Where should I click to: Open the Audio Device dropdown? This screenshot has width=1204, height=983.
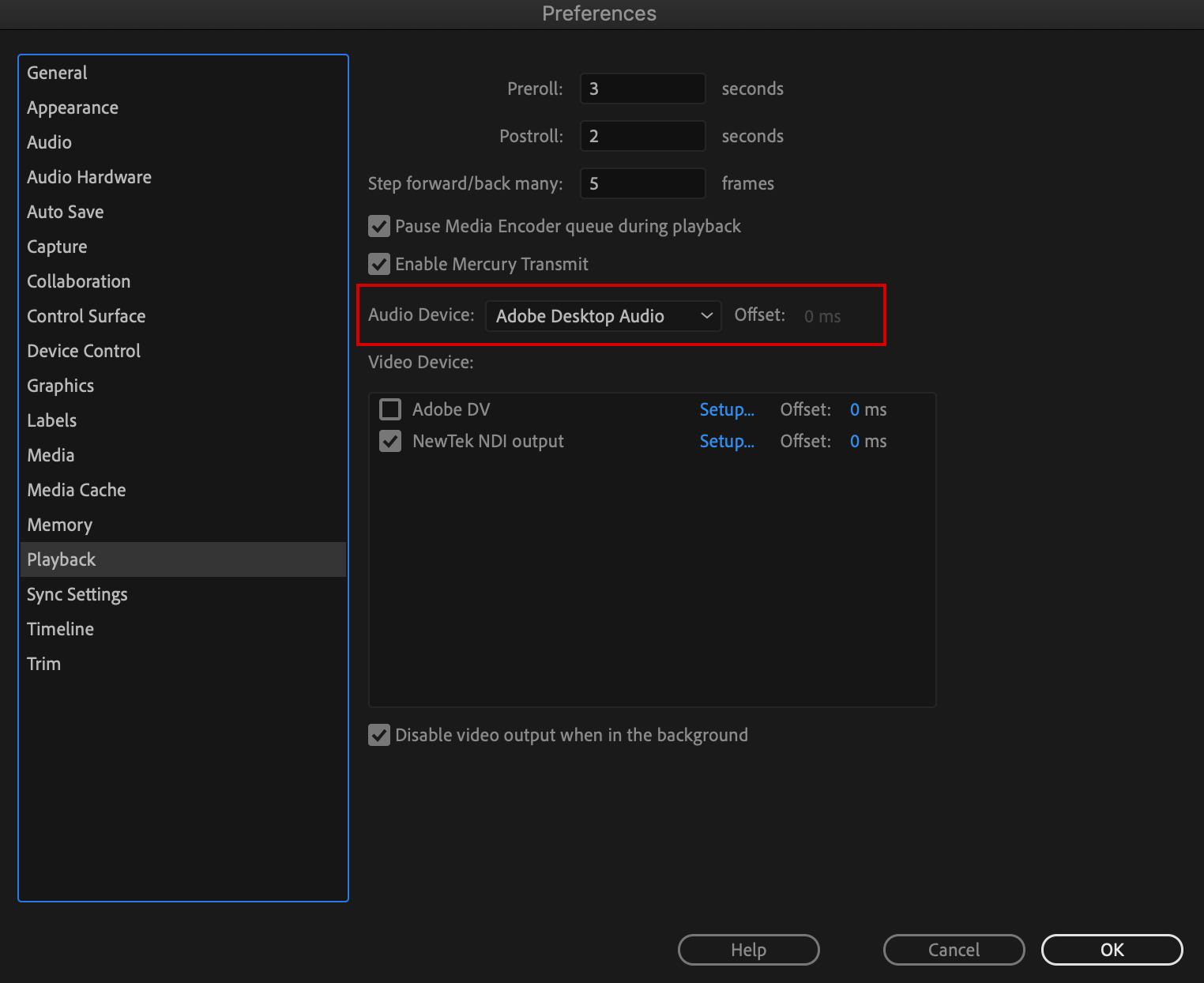click(x=603, y=315)
